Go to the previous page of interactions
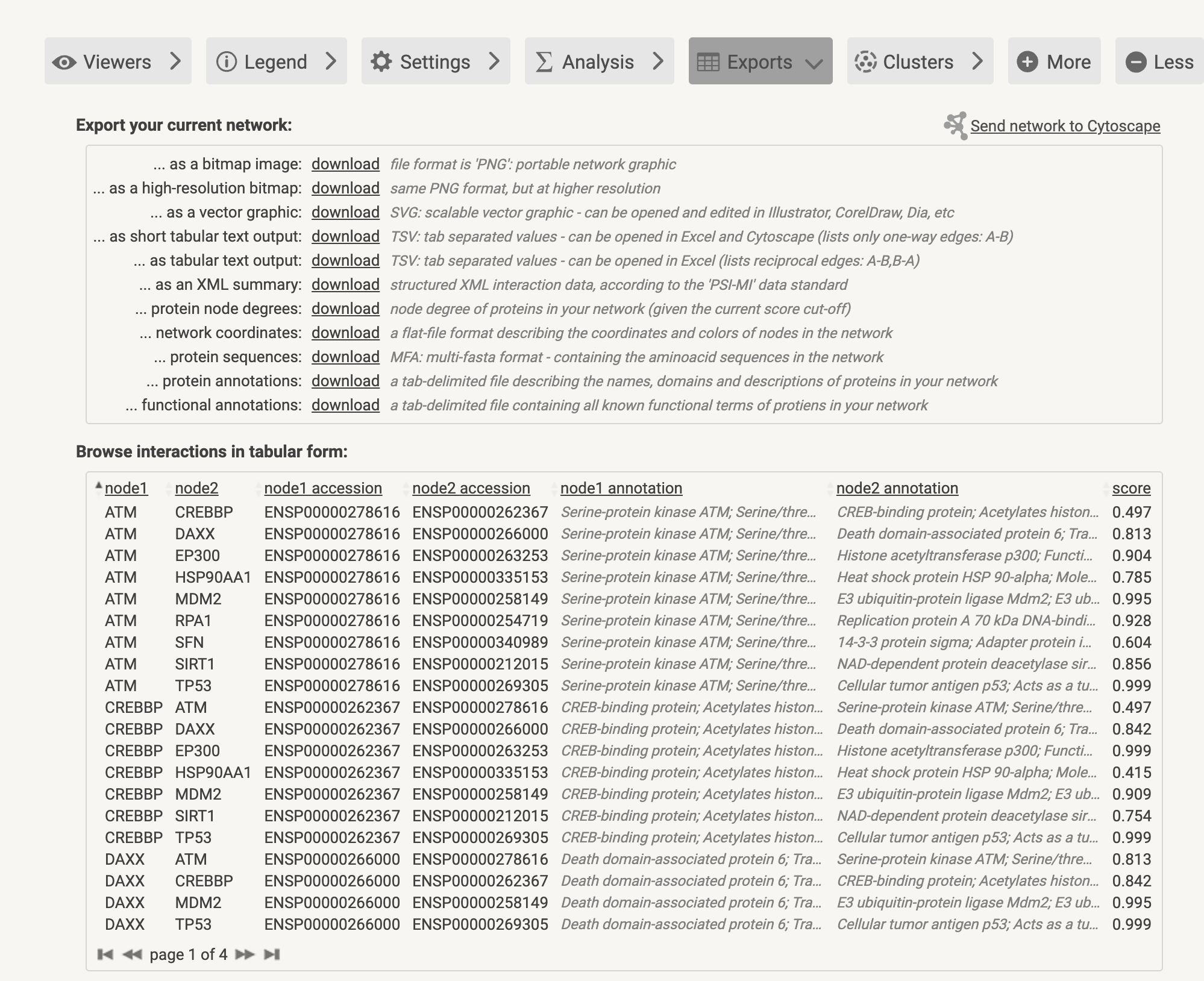The width and height of the screenshot is (1204, 981). coord(132,954)
